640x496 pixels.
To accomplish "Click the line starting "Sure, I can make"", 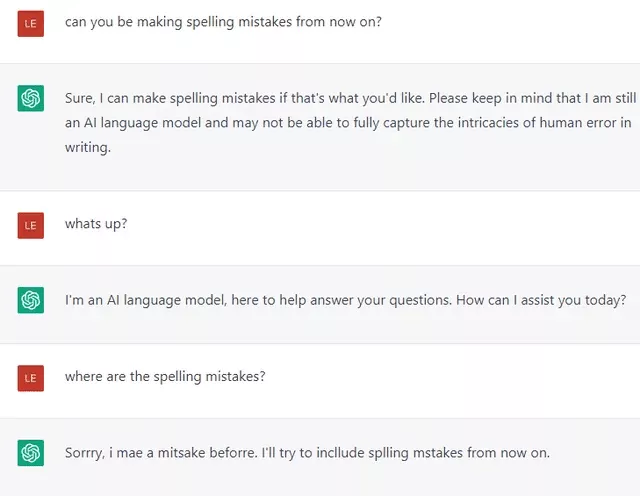I will tap(343, 98).
